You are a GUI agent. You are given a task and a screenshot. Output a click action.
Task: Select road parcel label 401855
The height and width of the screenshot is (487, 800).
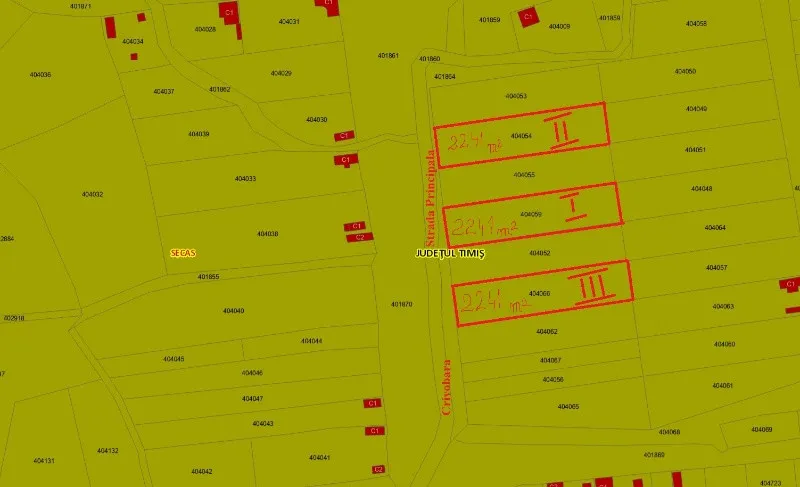pyautogui.click(x=208, y=277)
